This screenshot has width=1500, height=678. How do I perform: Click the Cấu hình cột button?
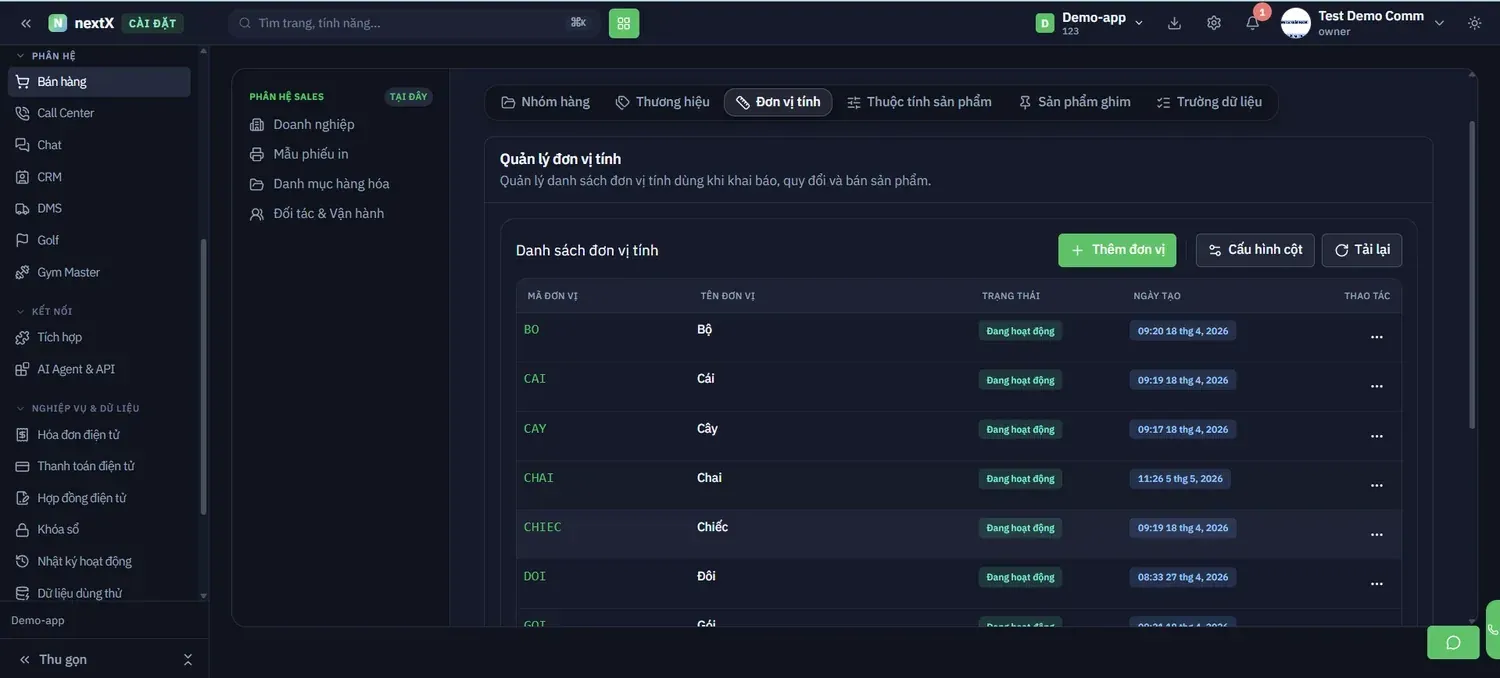(1255, 250)
